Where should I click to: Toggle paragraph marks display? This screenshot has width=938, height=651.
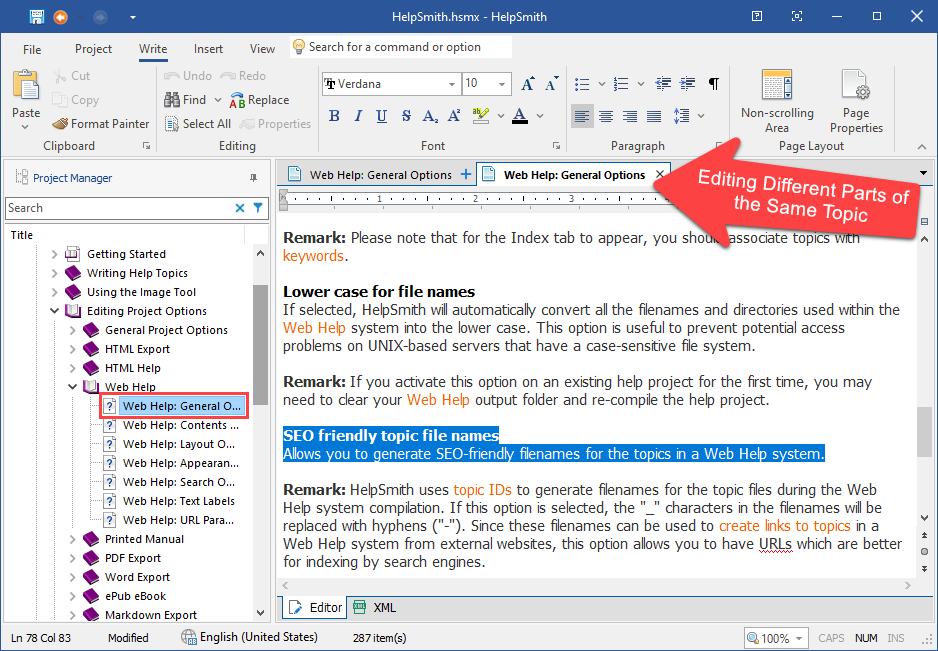(714, 84)
